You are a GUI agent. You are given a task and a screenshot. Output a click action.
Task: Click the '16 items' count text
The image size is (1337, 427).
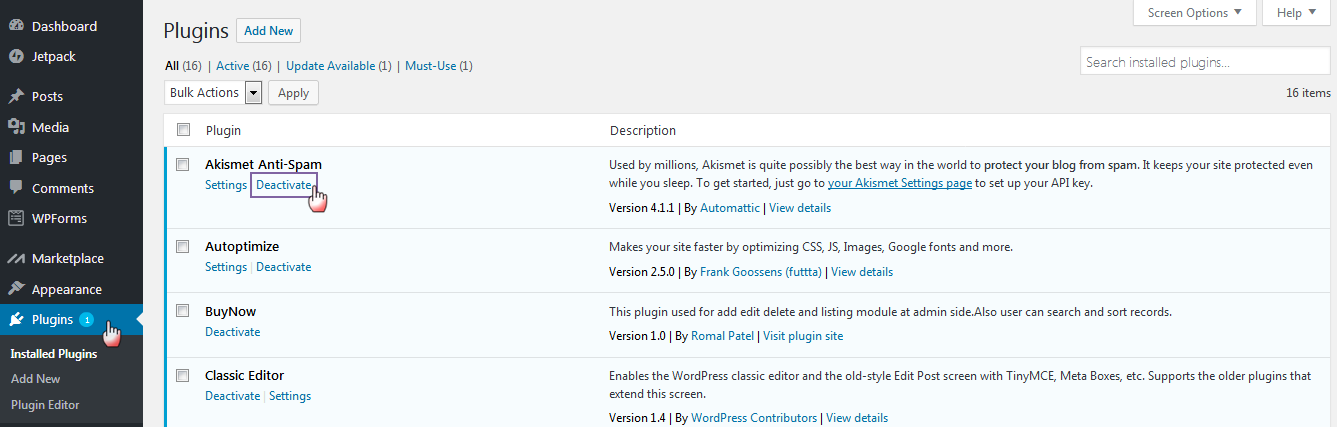(1308, 93)
